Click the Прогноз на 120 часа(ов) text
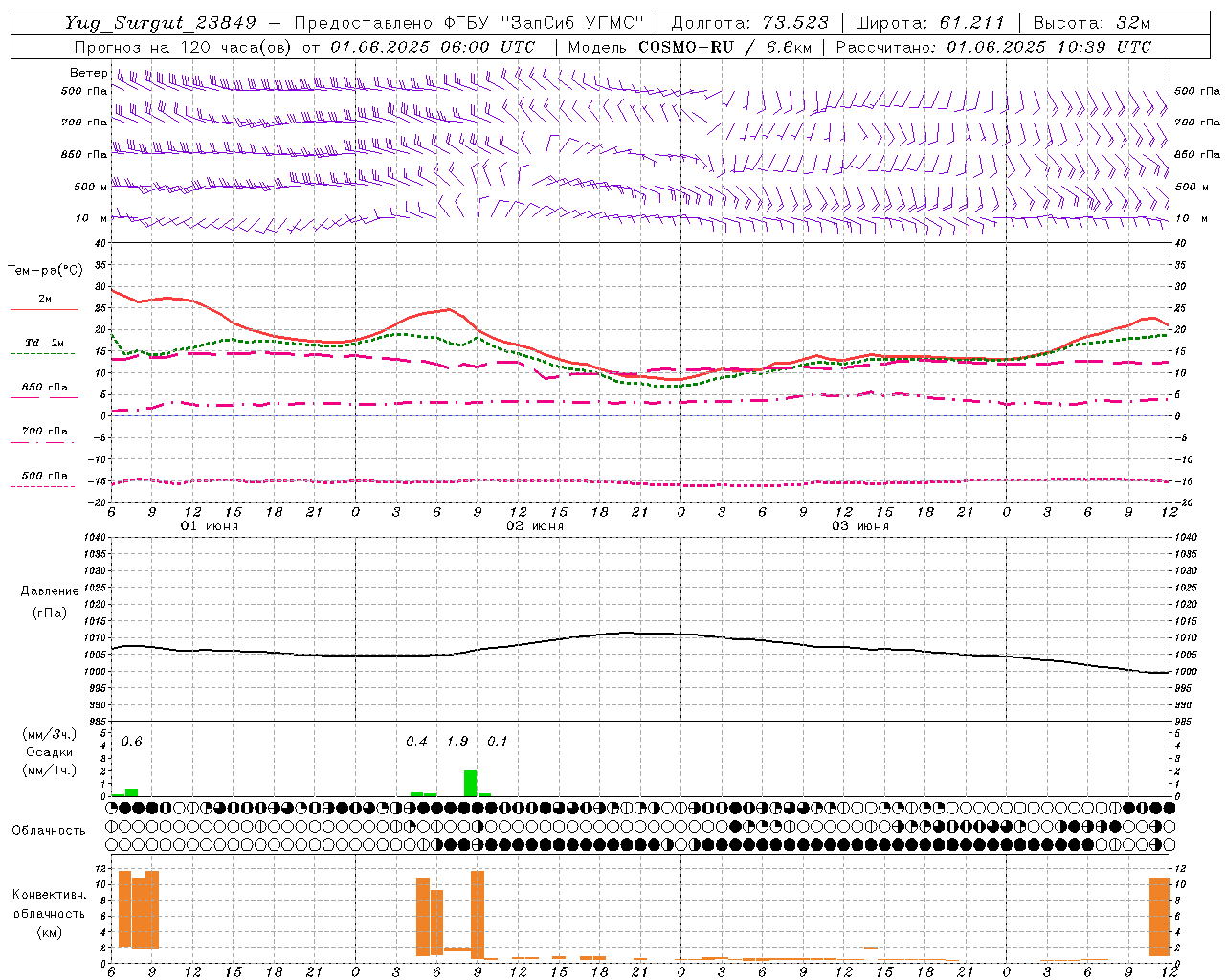The height and width of the screenshot is (980, 1225). click(184, 47)
